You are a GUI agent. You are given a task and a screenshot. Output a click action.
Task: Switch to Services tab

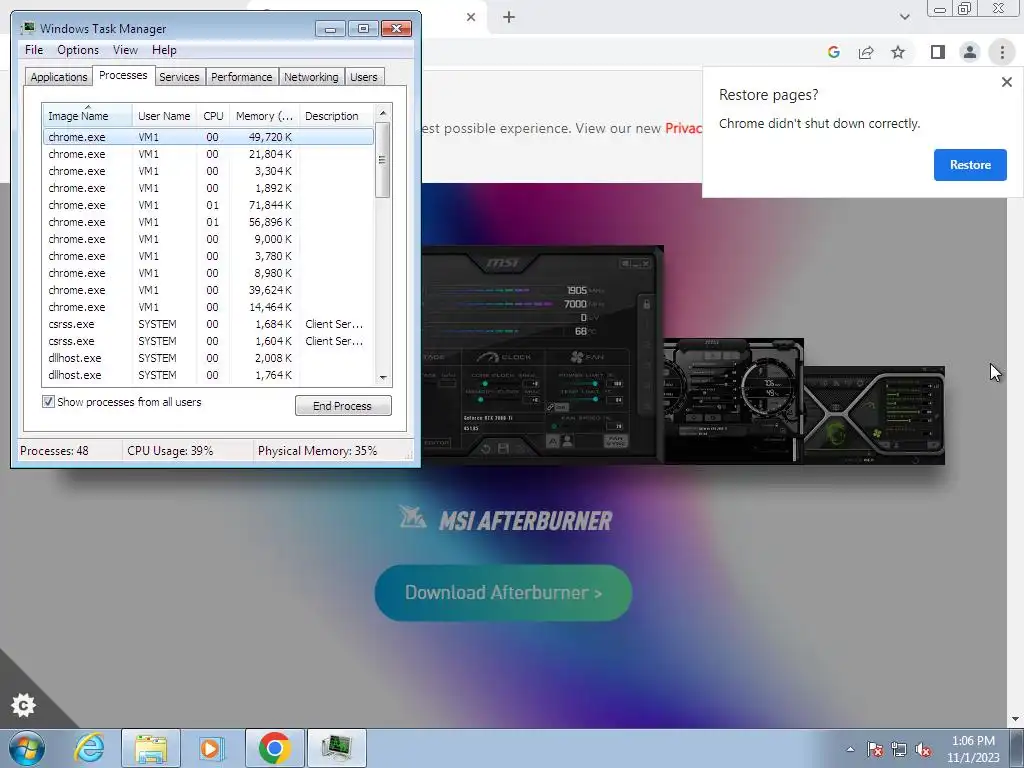pyautogui.click(x=179, y=77)
